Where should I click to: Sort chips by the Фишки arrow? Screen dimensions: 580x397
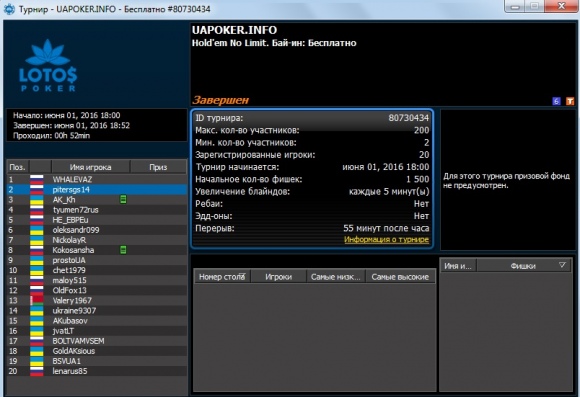pos(562,265)
